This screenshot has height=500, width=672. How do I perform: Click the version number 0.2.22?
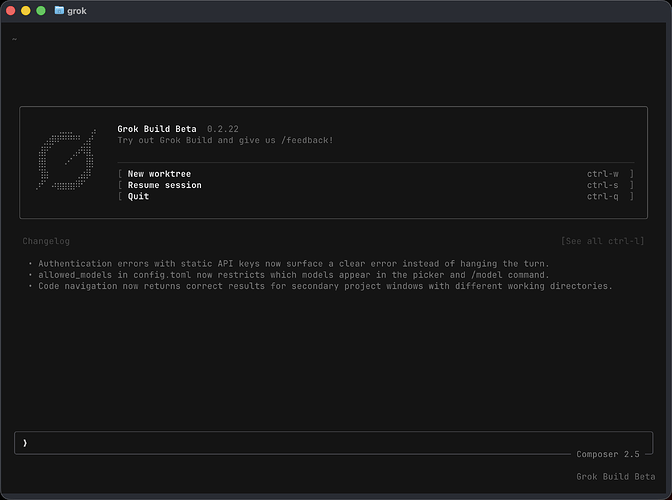point(222,129)
